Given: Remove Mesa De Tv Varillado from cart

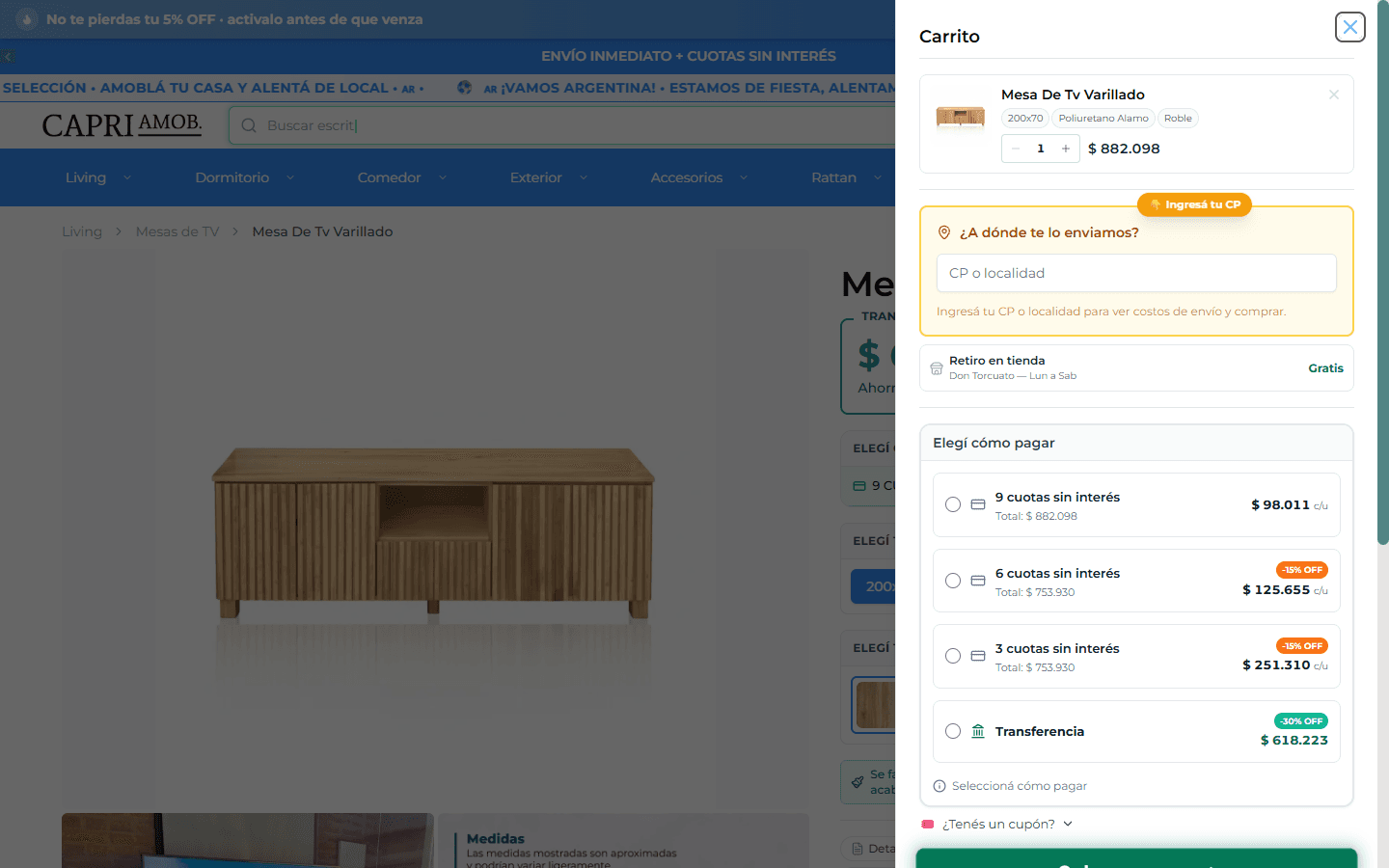Looking at the screenshot, I should pos(1334,95).
